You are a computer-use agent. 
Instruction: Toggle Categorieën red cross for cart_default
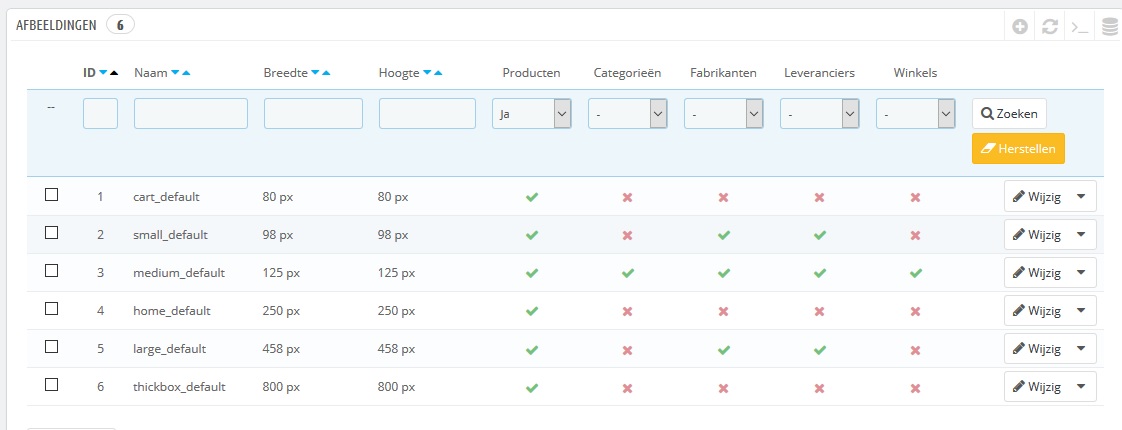click(627, 197)
